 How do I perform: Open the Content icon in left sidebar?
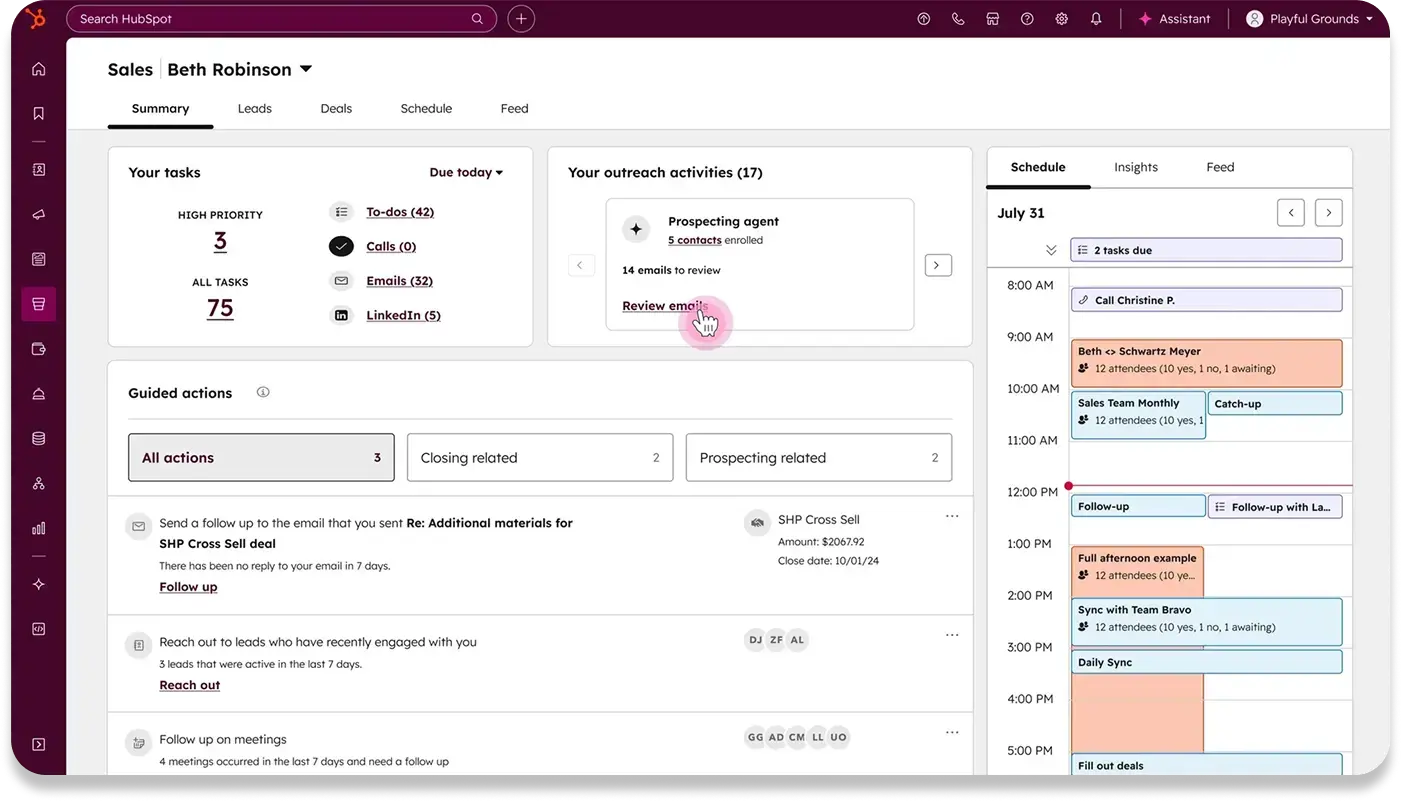pos(39,259)
